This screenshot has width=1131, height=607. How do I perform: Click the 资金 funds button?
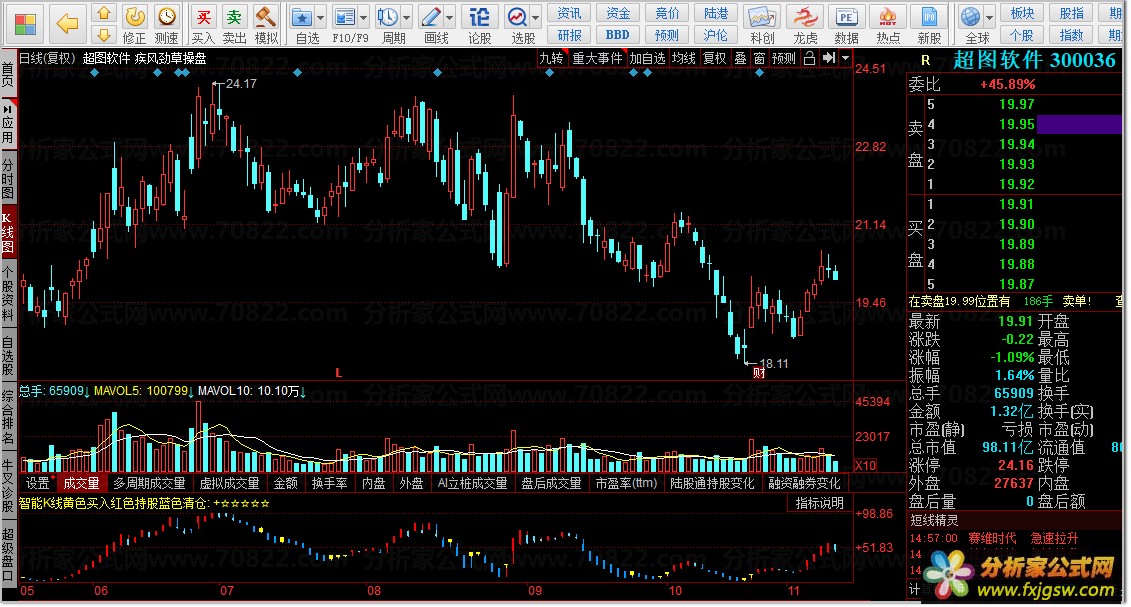click(617, 13)
